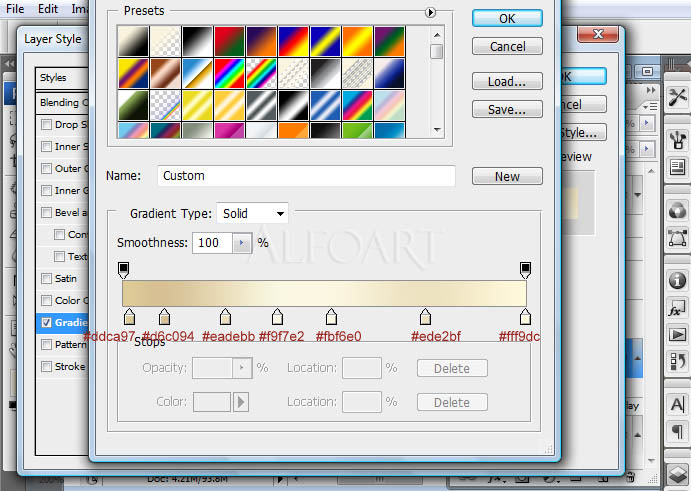Choose the Black, White gradient preset
Screen dimensions: 691x491
(x=197, y=41)
